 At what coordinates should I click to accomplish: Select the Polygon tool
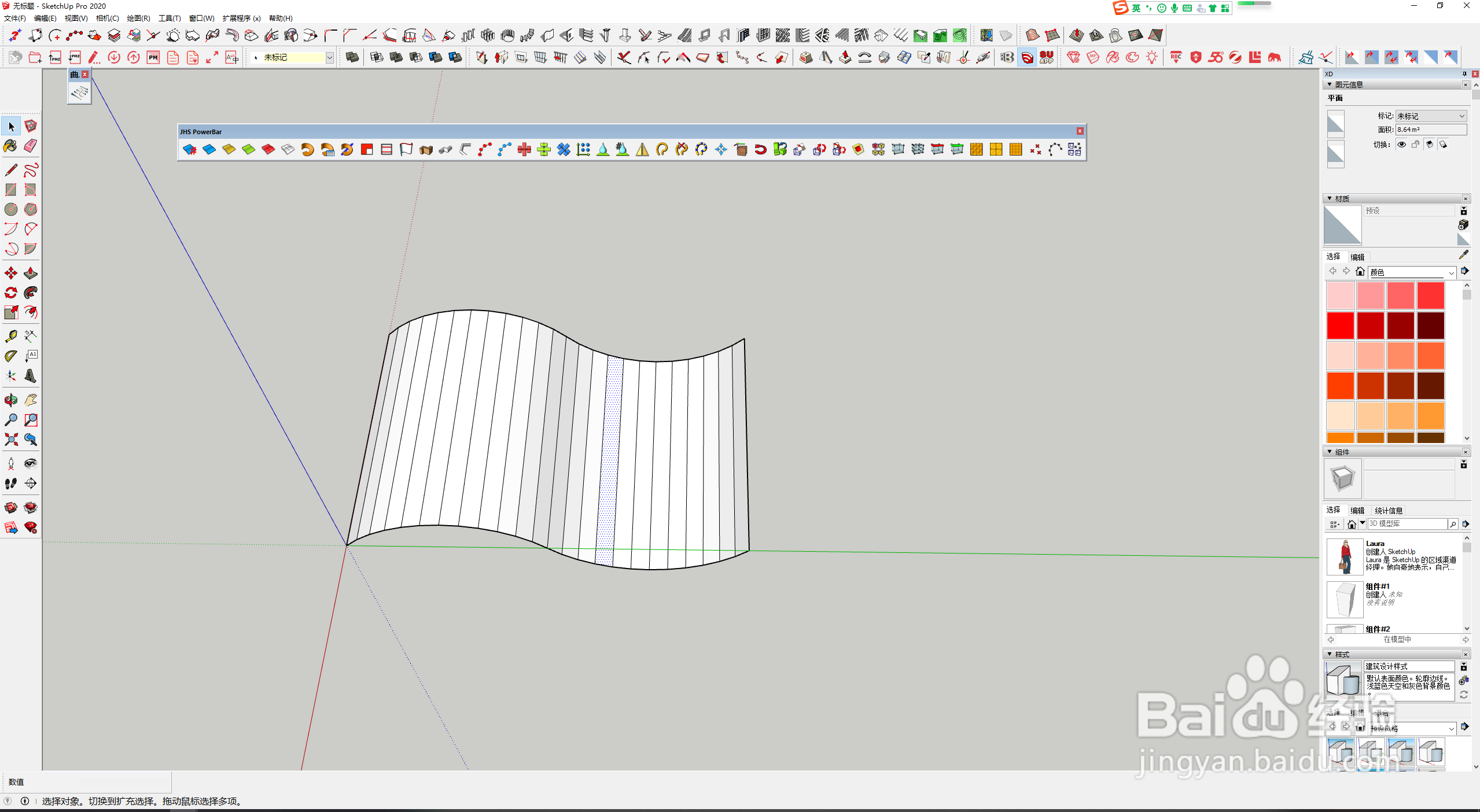31,209
